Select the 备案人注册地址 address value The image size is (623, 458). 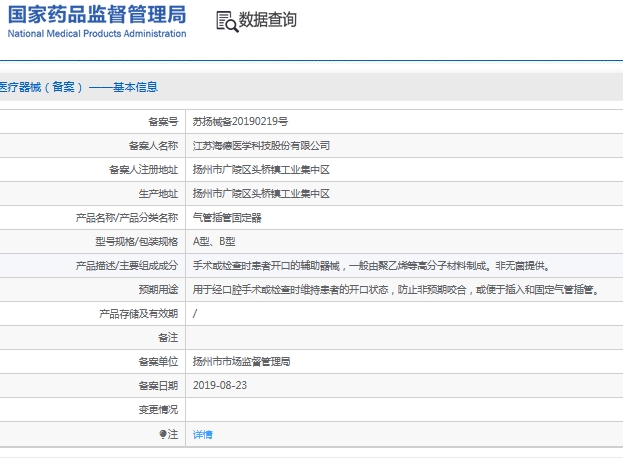[x=261, y=170]
